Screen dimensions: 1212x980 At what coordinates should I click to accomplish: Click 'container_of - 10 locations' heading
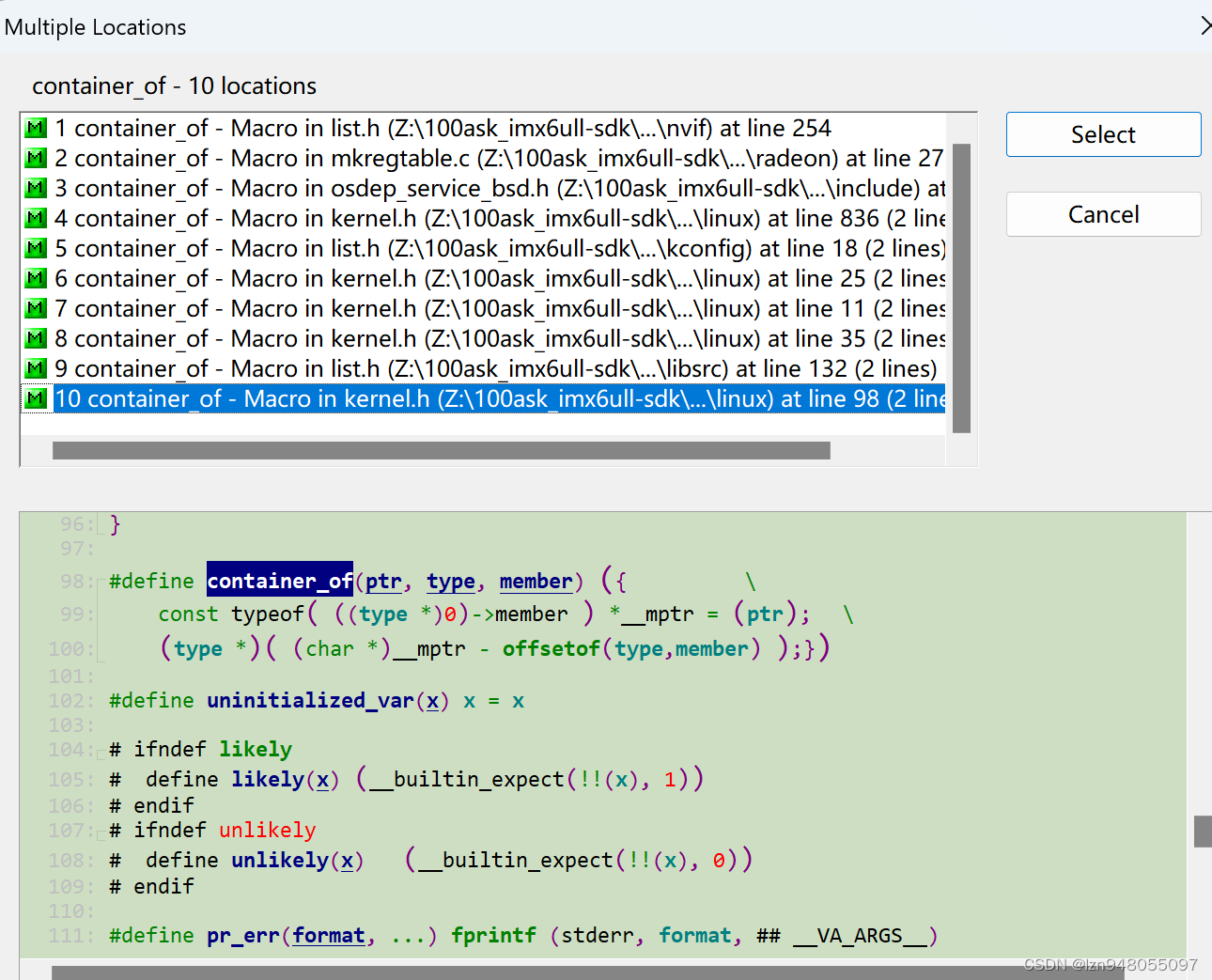174,86
